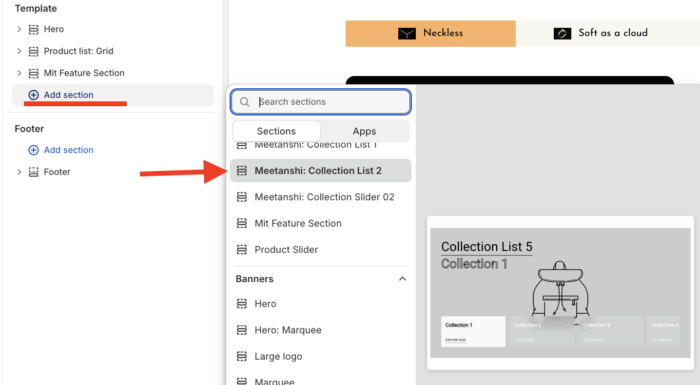Viewport: 700px width, 385px height.
Task: Click Add section under Template
Action: 112,95
